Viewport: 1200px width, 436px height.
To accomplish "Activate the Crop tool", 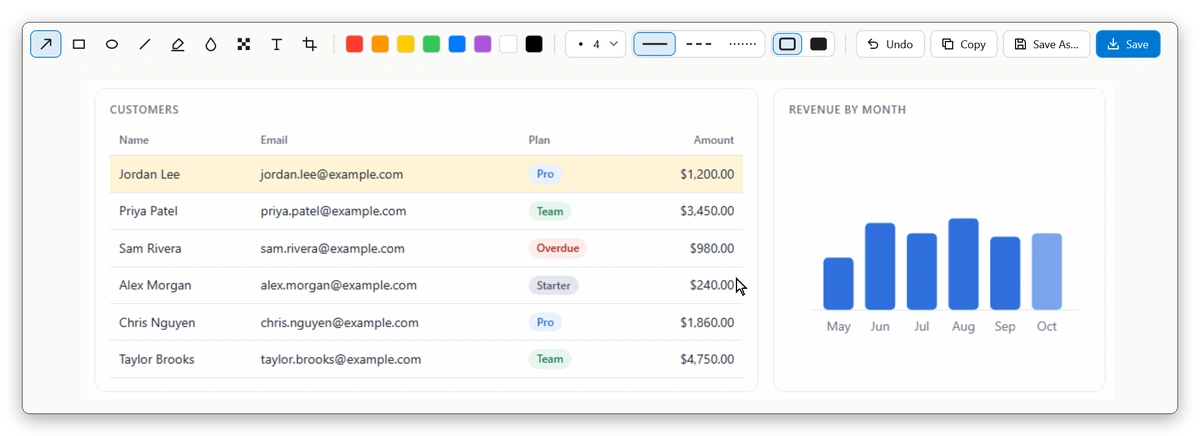I will tap(310, 44).
